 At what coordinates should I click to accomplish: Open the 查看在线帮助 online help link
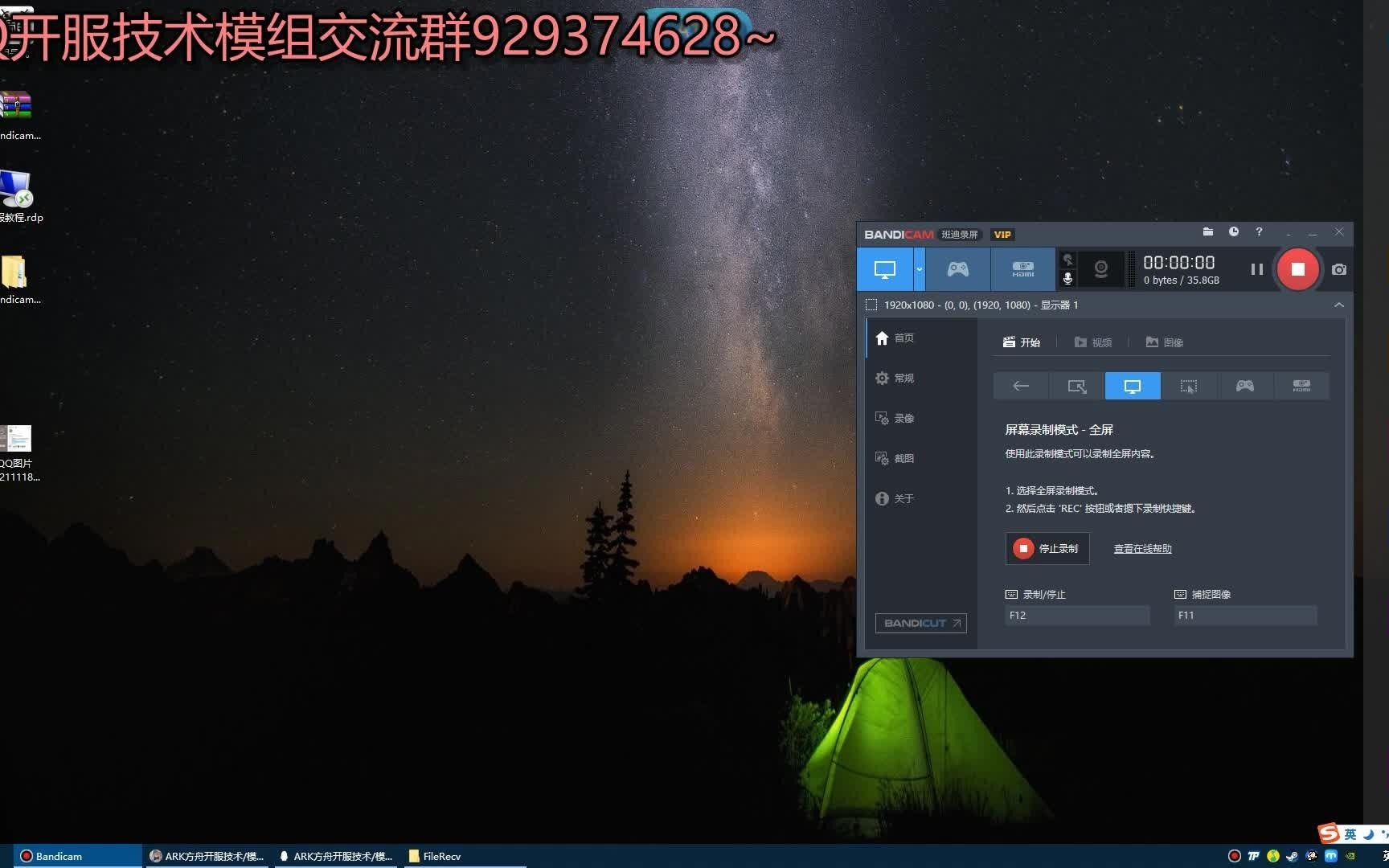point(1141,548)
